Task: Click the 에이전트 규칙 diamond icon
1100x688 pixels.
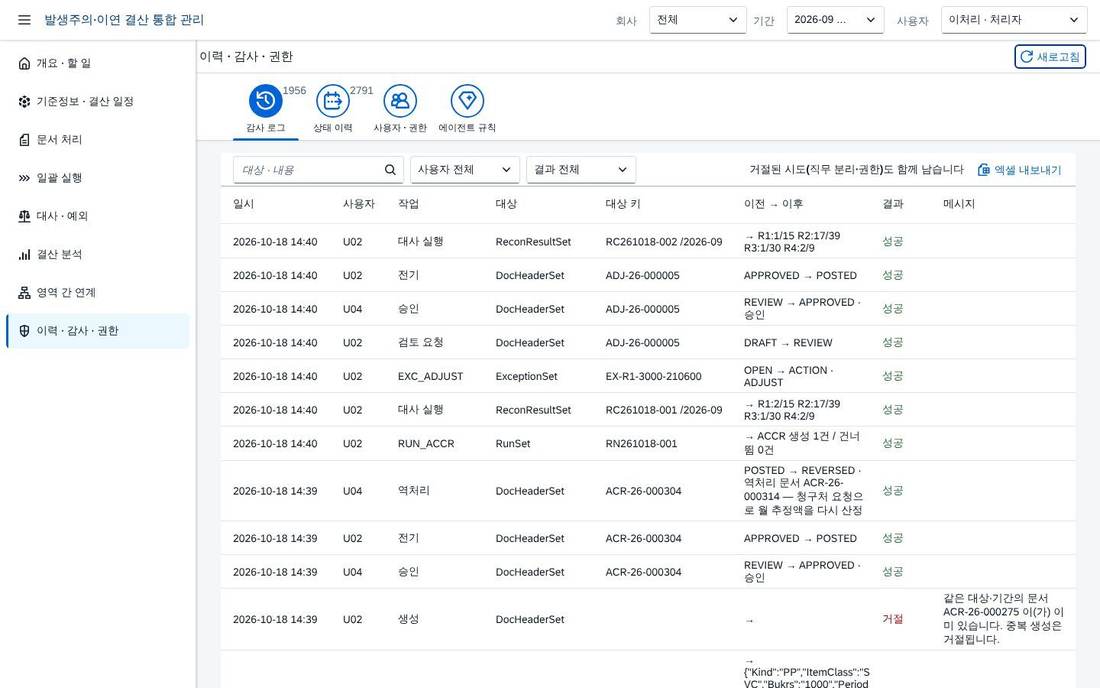Action: 467,101
